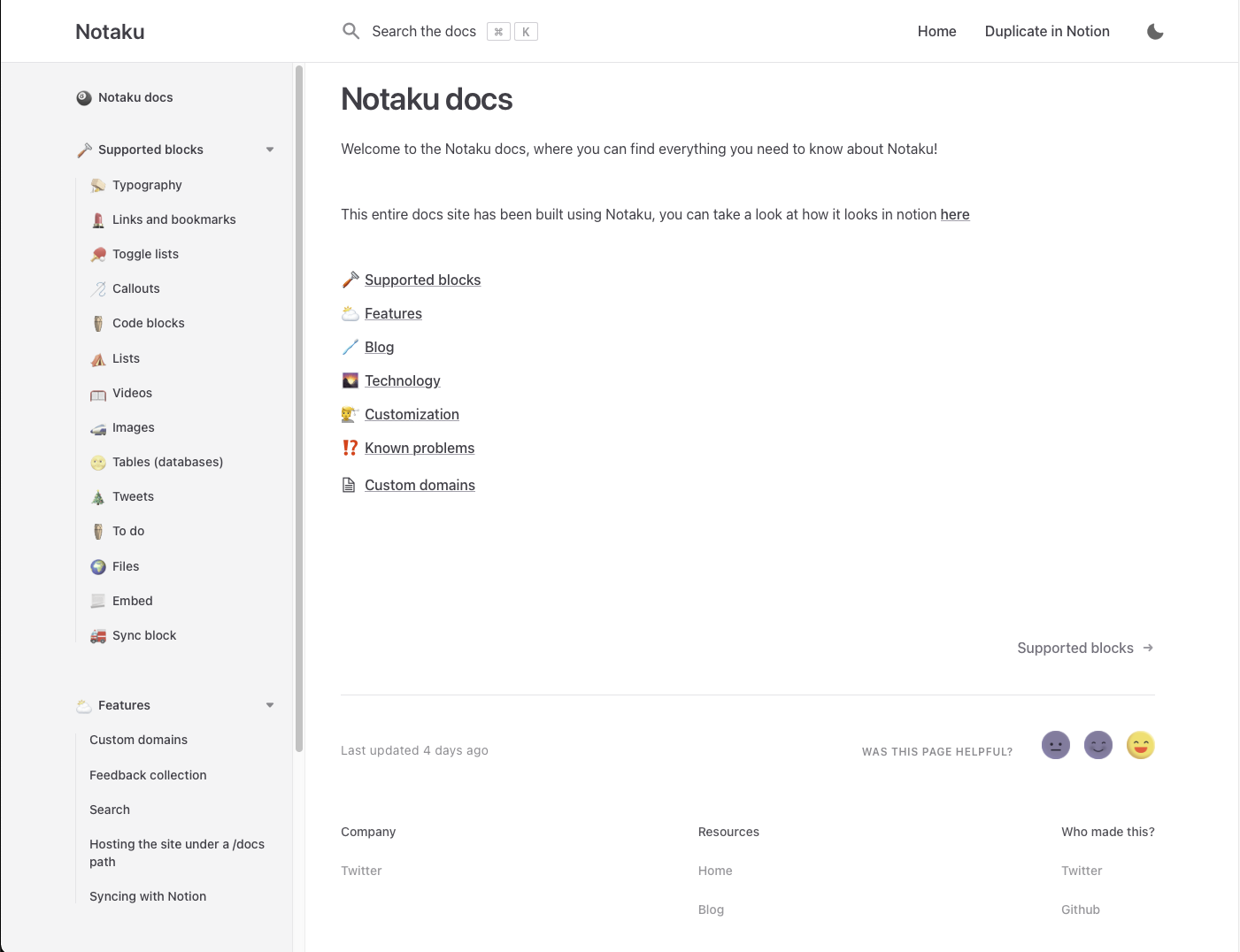The height and width of the screenshot is (952, 1240).
Task: Go to next page Supported blocks
Action: pyautogui.click(x=1085, y=648)
